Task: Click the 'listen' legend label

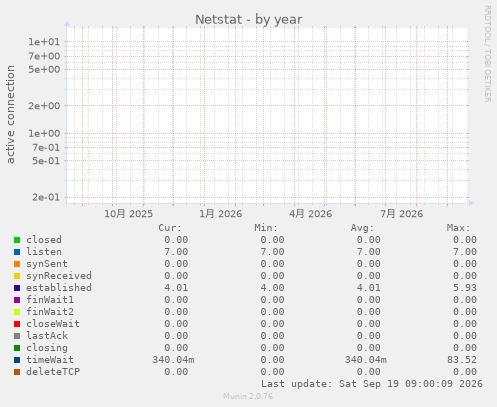Action: (44, 252)
